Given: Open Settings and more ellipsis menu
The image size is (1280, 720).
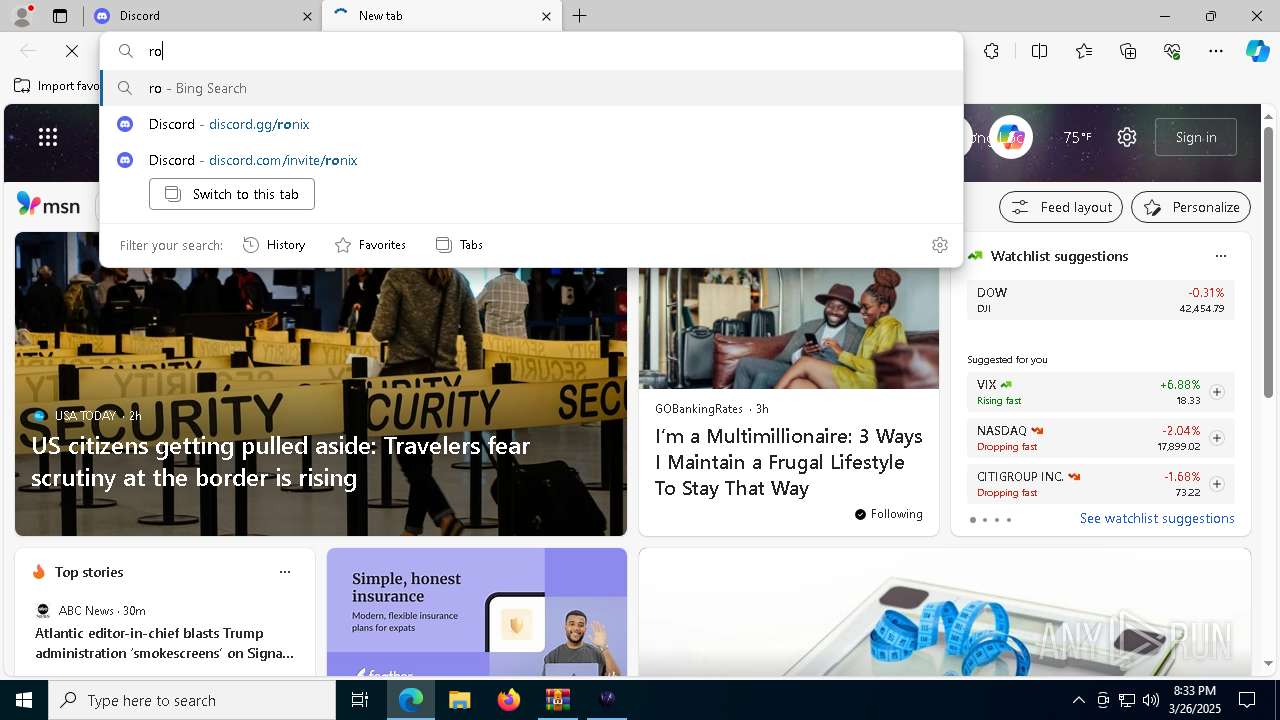Looking at the screenshot, I should point(1216,51).
